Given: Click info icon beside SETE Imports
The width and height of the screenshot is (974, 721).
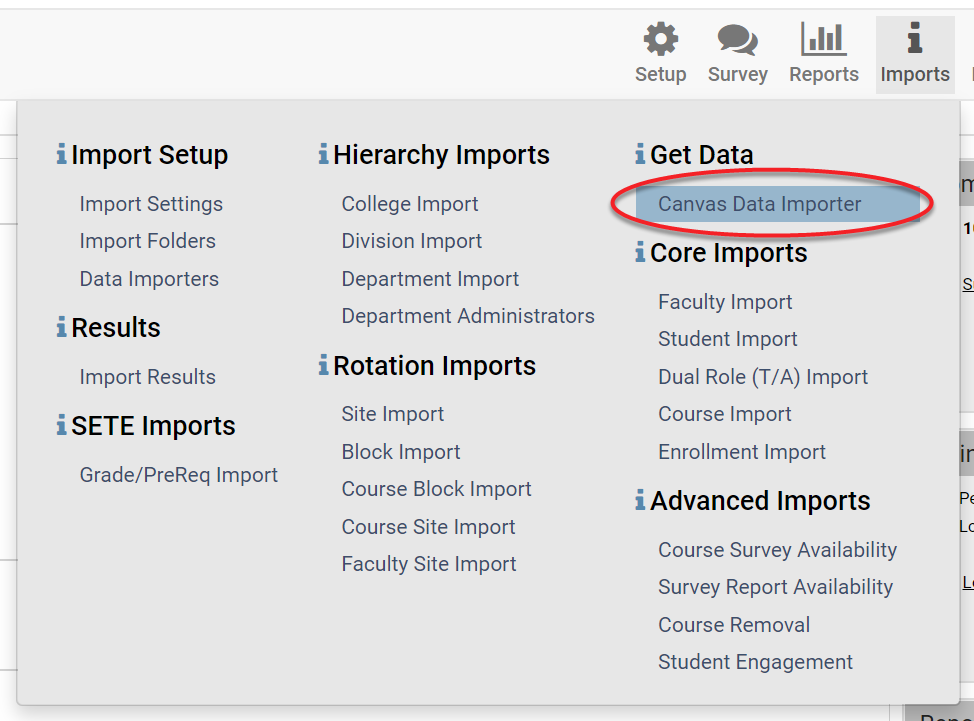Looking at the screenshot, I should coord(62,426).
